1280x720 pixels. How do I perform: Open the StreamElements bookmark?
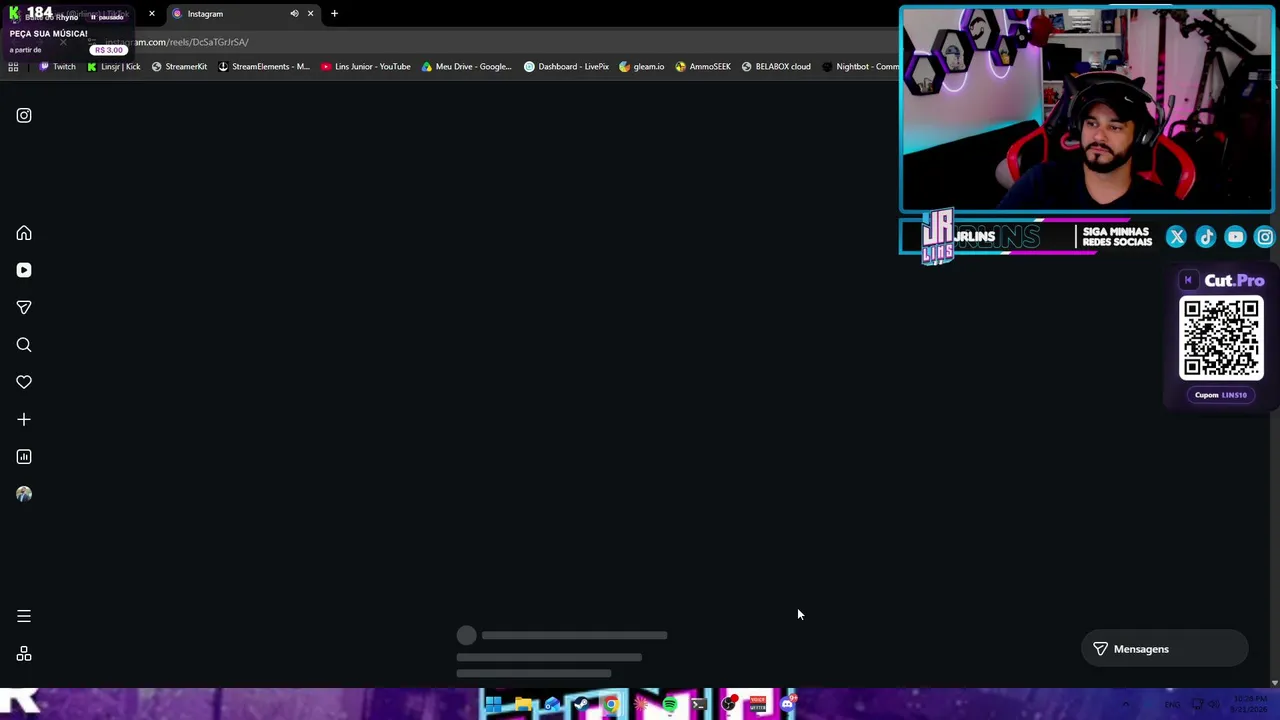click(x=264, y=67)
